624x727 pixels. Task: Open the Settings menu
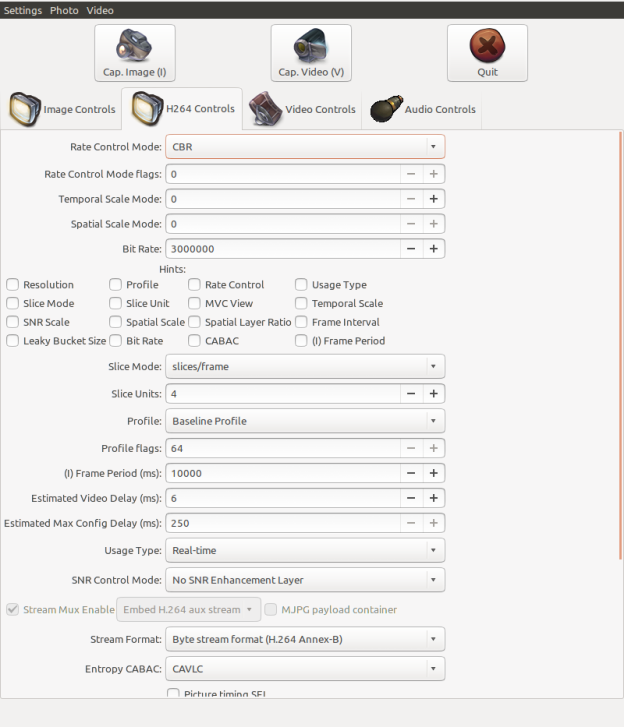click(23, 10)
